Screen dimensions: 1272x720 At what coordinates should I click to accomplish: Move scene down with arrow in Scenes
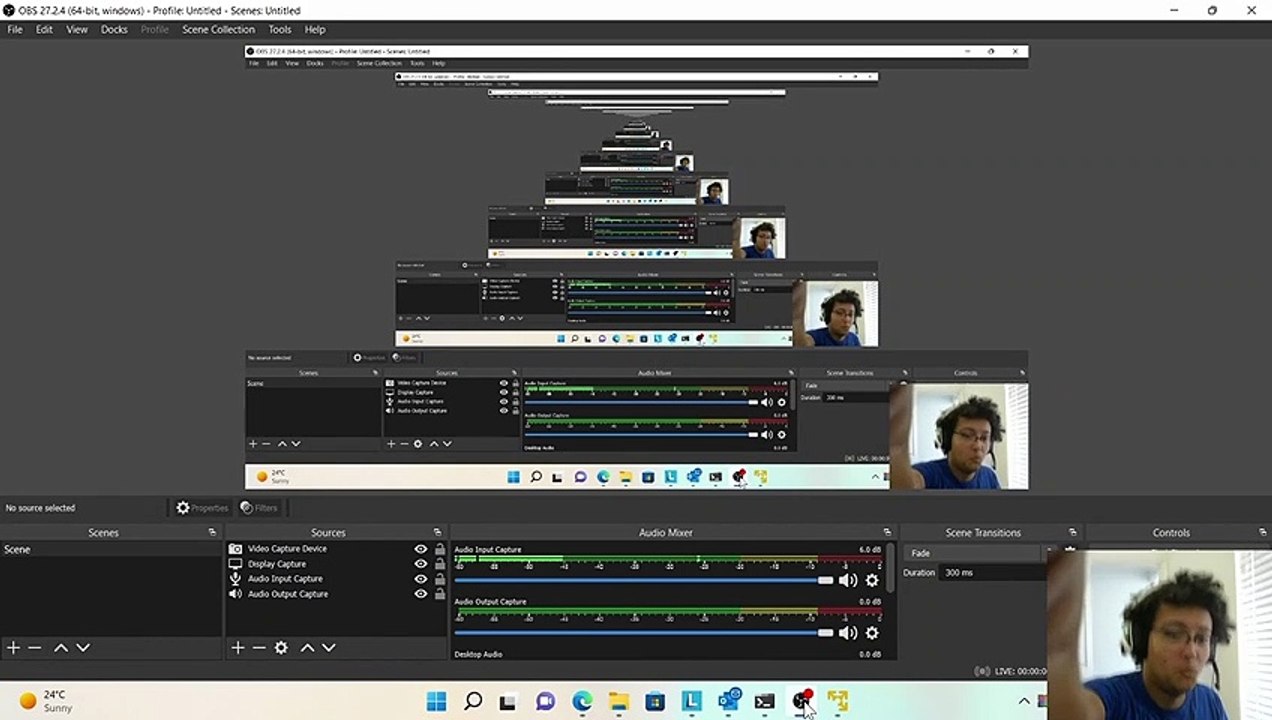click(83, 648)
